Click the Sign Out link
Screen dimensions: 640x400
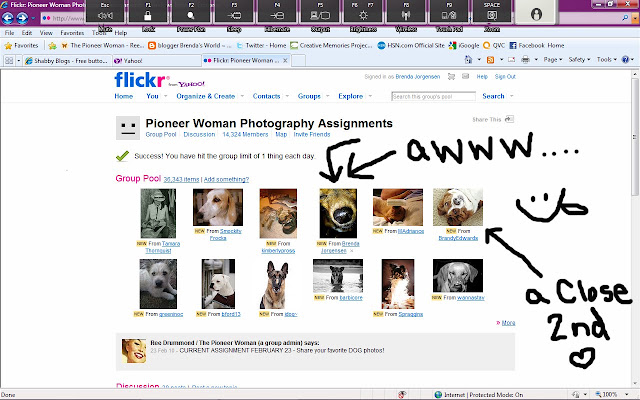[505, 76]
